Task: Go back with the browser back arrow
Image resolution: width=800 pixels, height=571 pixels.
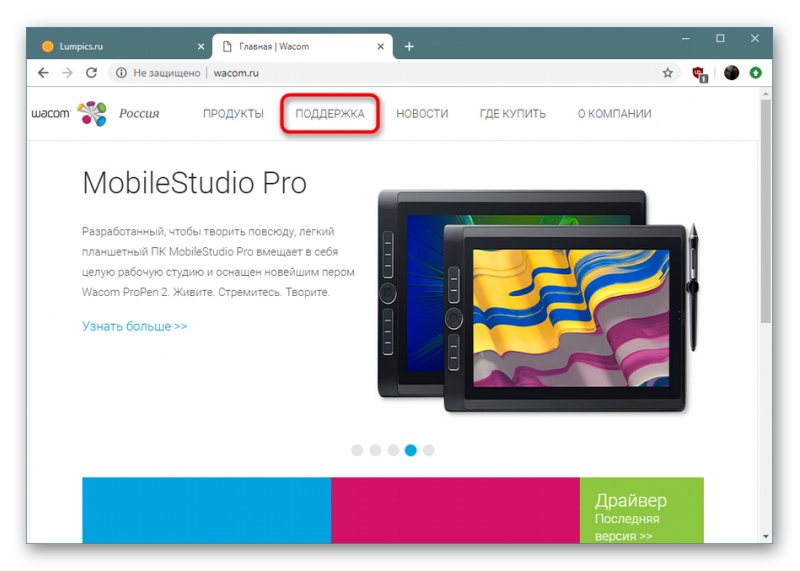Action: (x=43, y=73)
